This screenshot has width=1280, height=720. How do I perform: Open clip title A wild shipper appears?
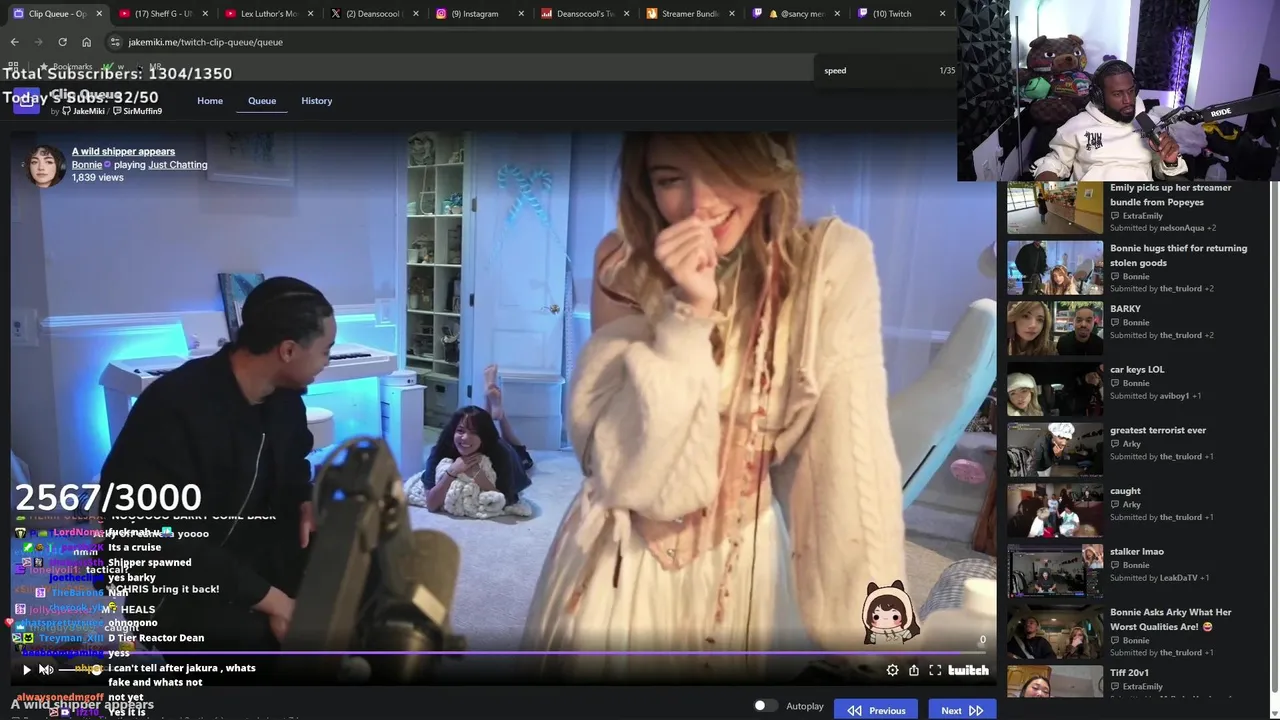(123, 151)
